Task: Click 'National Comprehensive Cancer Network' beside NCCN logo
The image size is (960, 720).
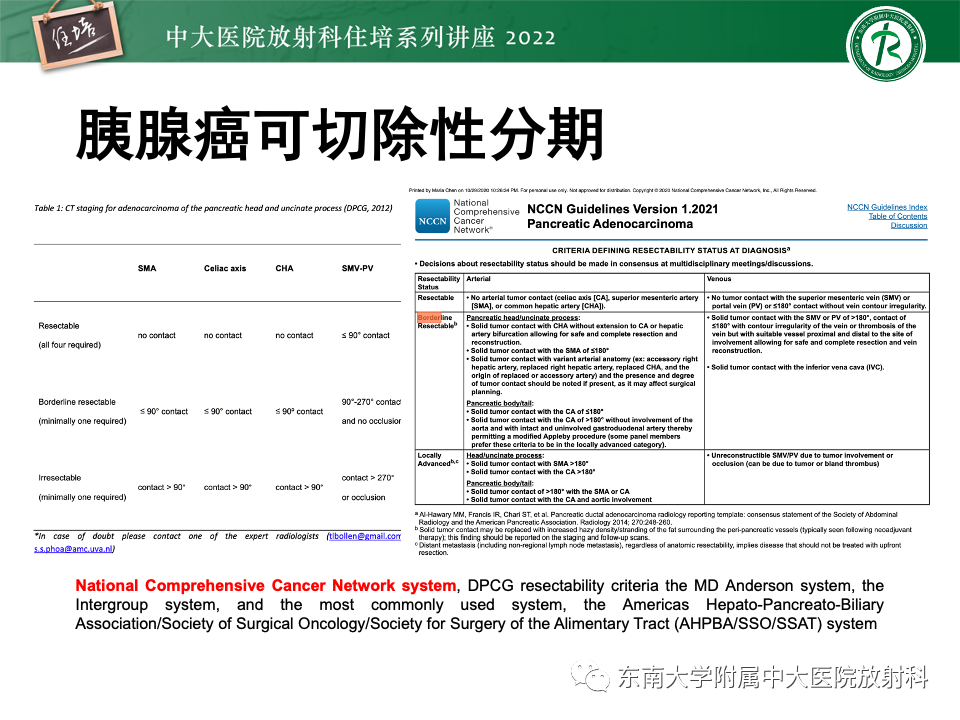Action: 486,216
